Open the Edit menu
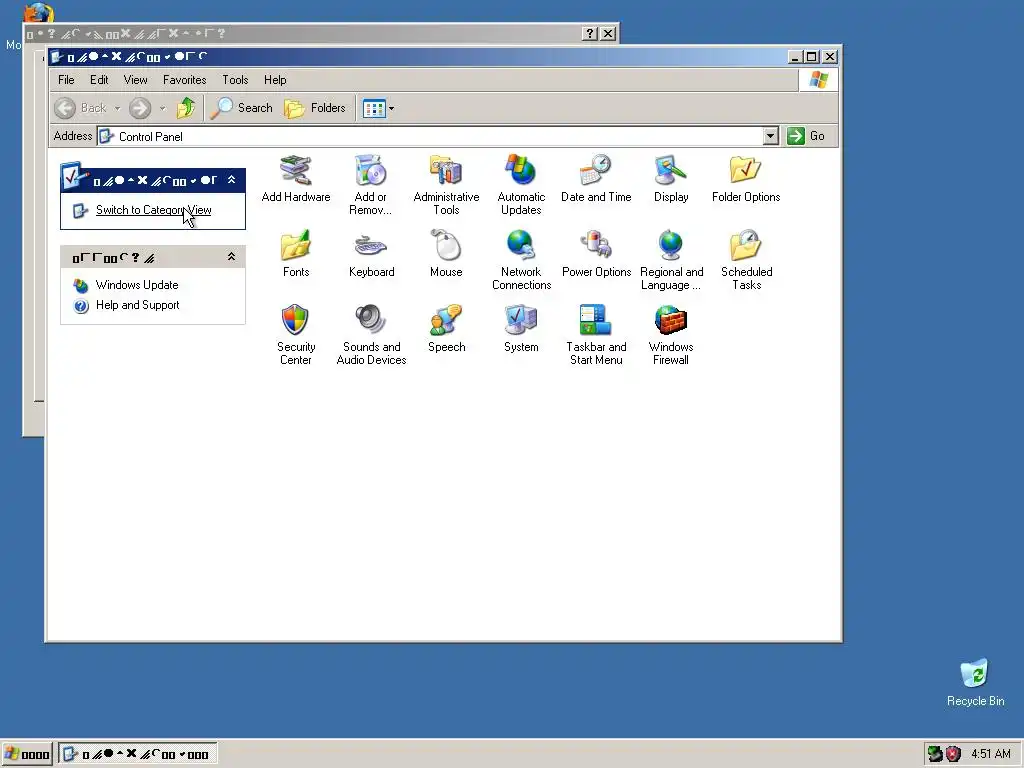The height and width of the screenshot is (768, 1024). point(99,80)
